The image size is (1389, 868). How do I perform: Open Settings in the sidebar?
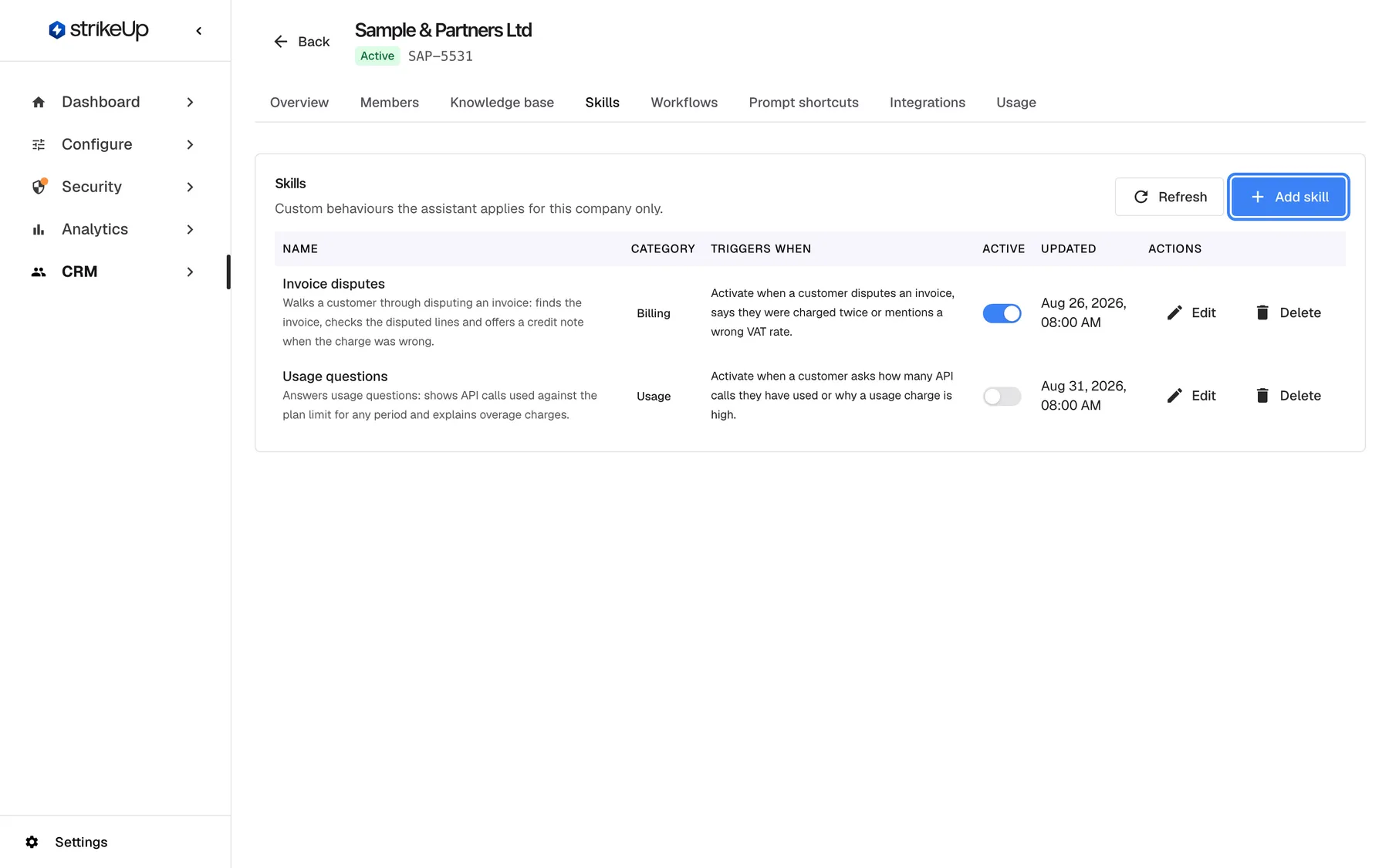click(x=81, y=842)
